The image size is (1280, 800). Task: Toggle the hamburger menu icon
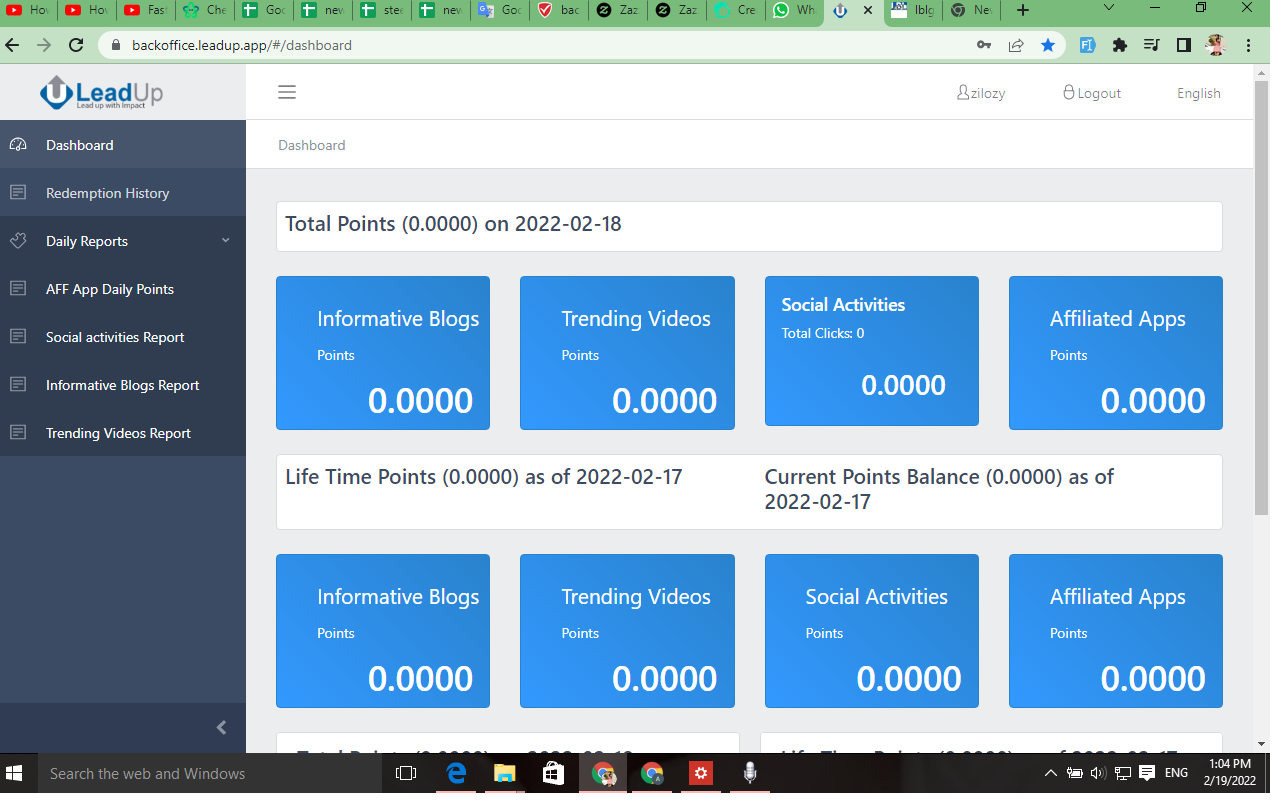[x=287, y=93]
